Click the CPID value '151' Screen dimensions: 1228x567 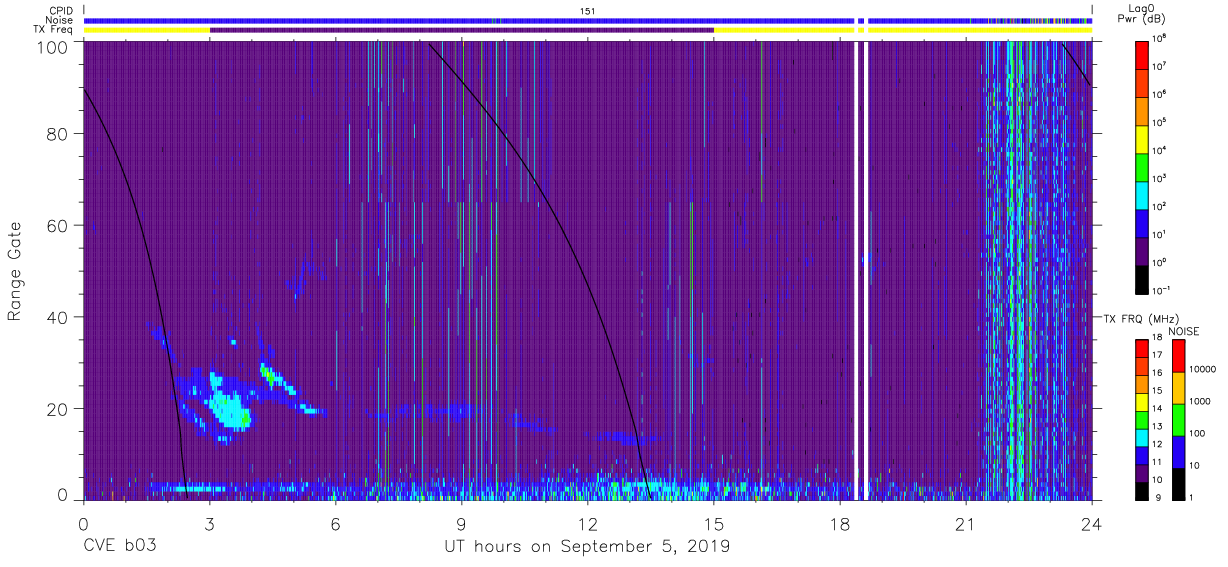[588, 10]
